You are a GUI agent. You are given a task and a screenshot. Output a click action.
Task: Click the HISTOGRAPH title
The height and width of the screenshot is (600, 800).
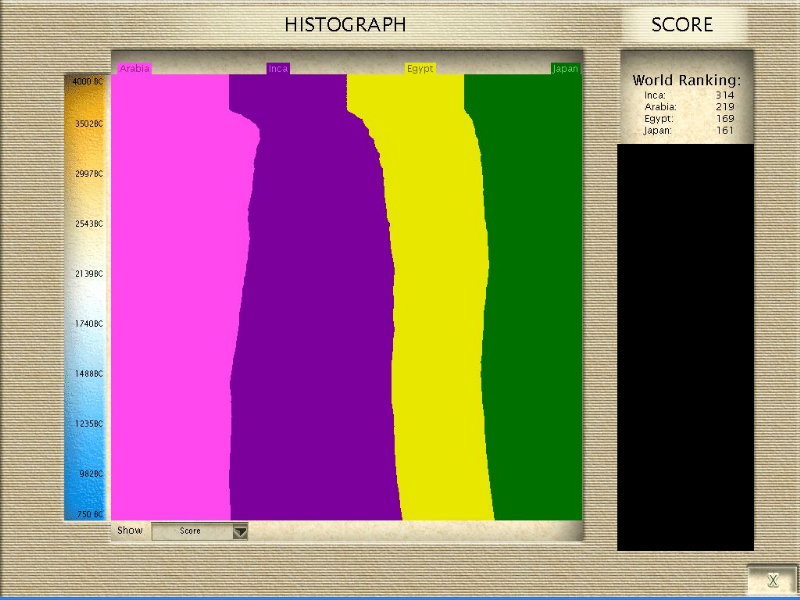coord(345,25)
